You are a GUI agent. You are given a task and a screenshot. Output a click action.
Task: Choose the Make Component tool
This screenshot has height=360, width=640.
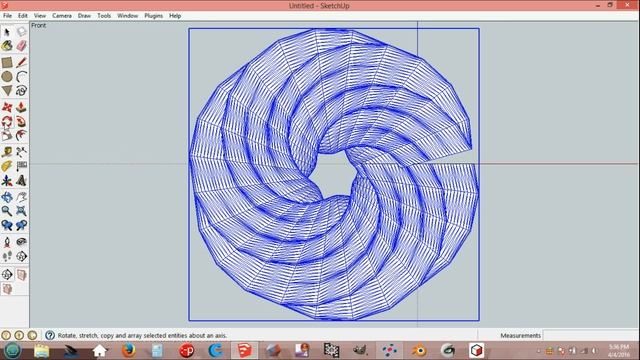[x=22, y=31]
